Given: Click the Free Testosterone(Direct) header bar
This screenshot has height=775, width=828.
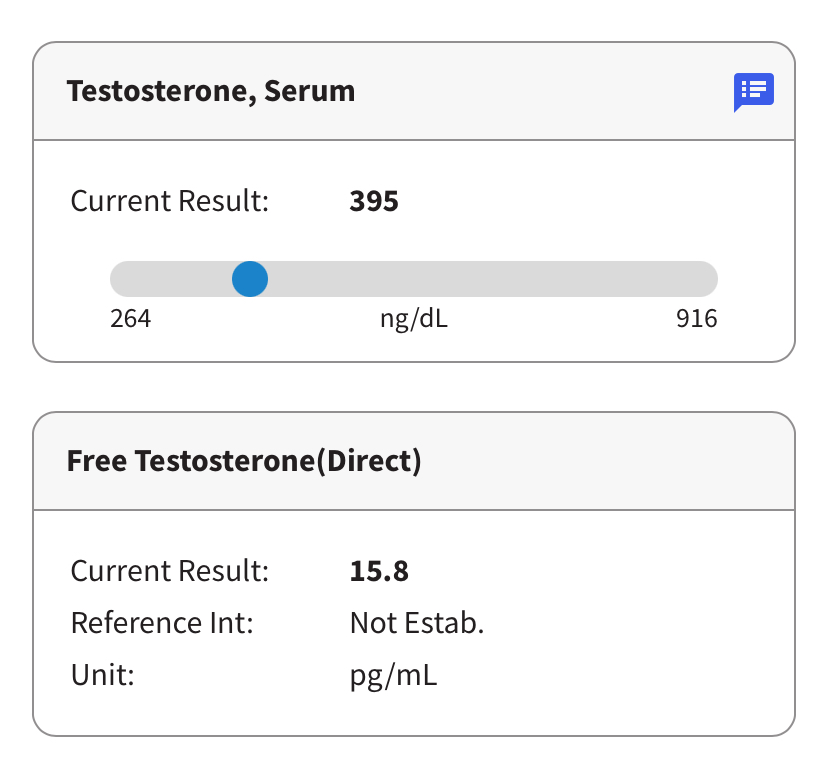Looking at the screenshot, I should coord(600,461).
